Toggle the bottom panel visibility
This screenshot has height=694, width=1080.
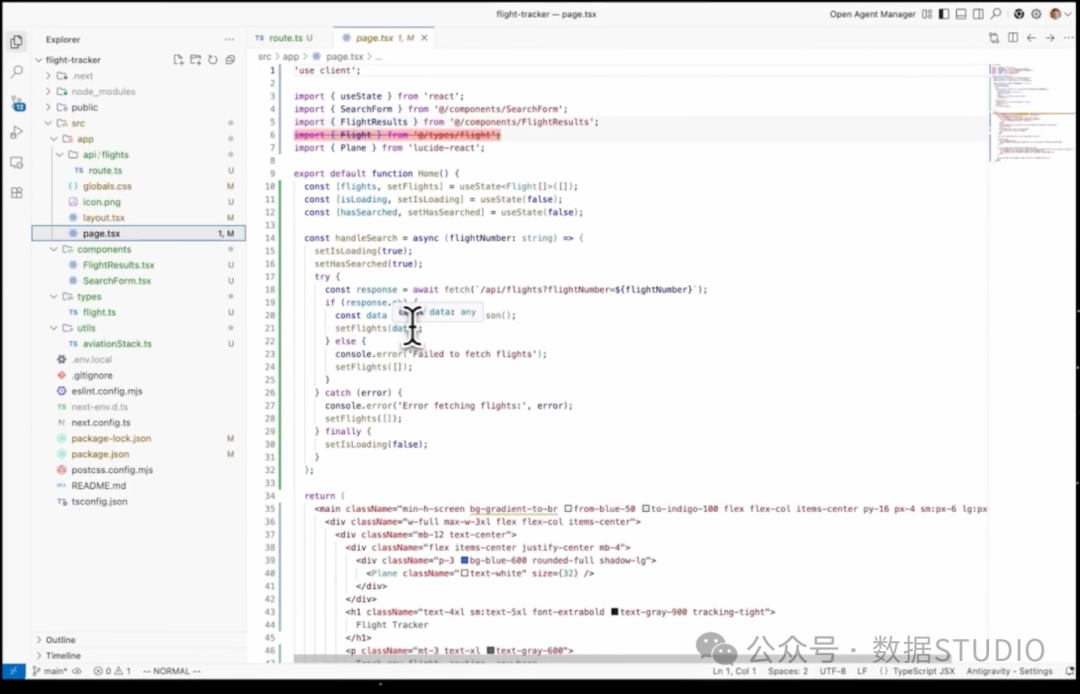[961, 14]
